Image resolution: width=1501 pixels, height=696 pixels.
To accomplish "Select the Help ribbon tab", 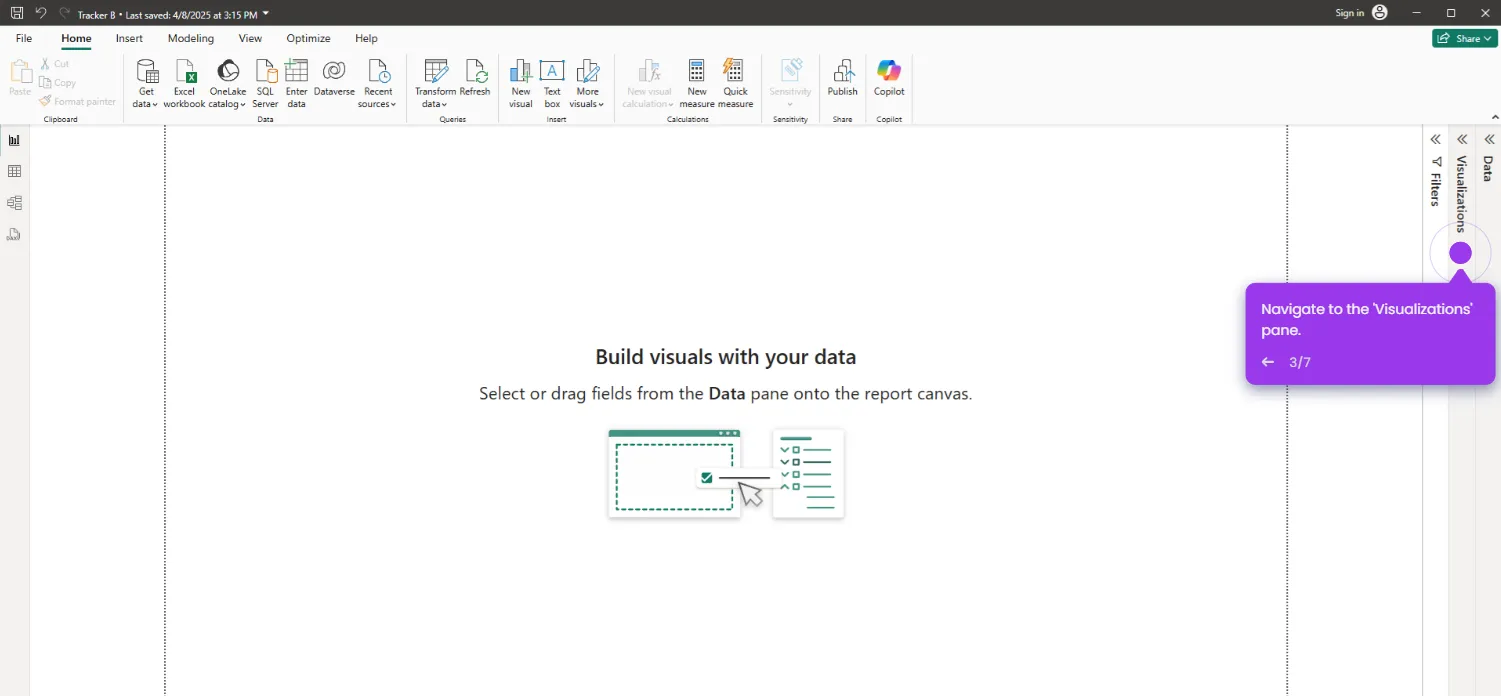I will (x=366, y=38).
